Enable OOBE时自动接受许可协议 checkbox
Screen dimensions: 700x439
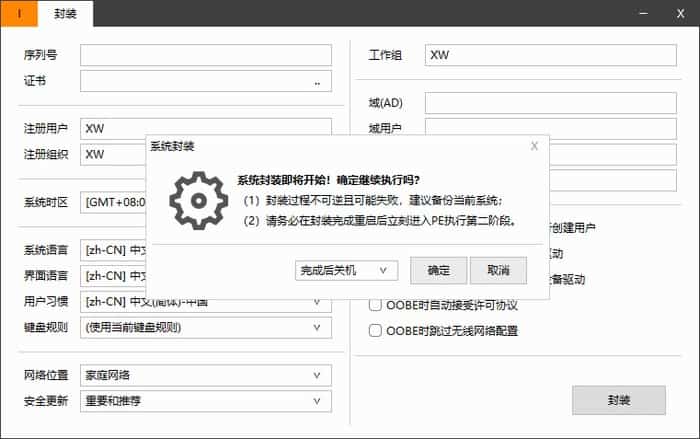[x=376, y=305]
